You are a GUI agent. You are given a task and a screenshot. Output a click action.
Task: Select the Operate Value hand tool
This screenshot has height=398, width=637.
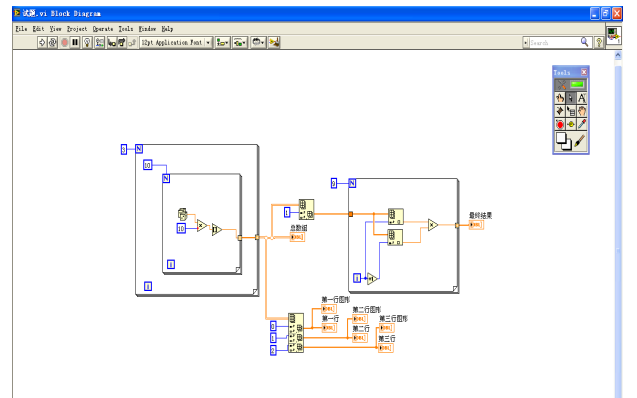(x=560, y=98)
